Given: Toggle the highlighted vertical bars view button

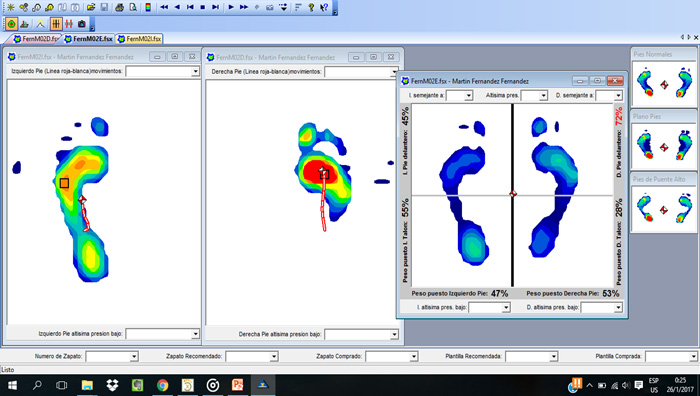Looking at the screenshot, I should point(56,24).
